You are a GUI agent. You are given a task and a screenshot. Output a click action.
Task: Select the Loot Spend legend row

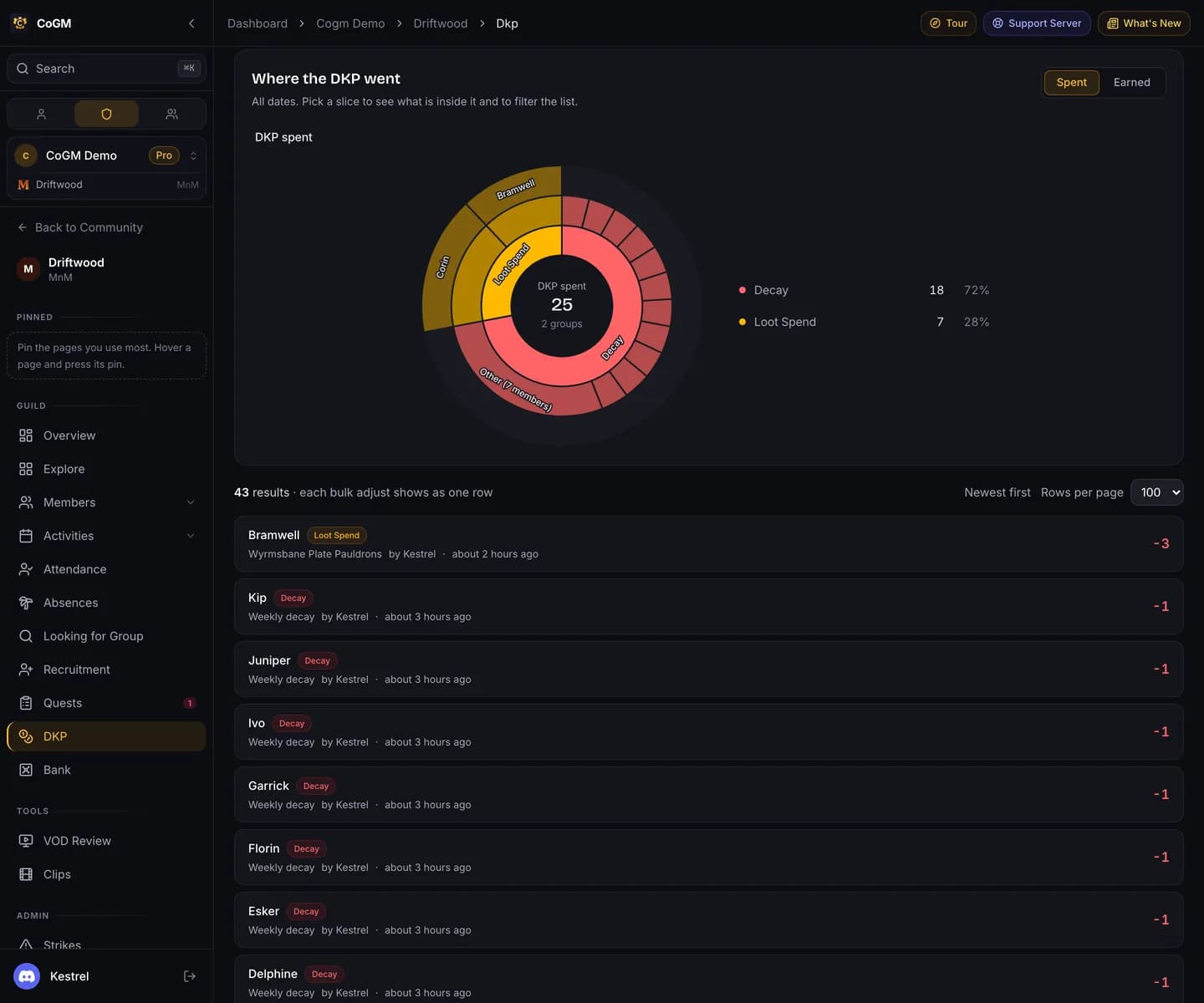click(864, 322)
